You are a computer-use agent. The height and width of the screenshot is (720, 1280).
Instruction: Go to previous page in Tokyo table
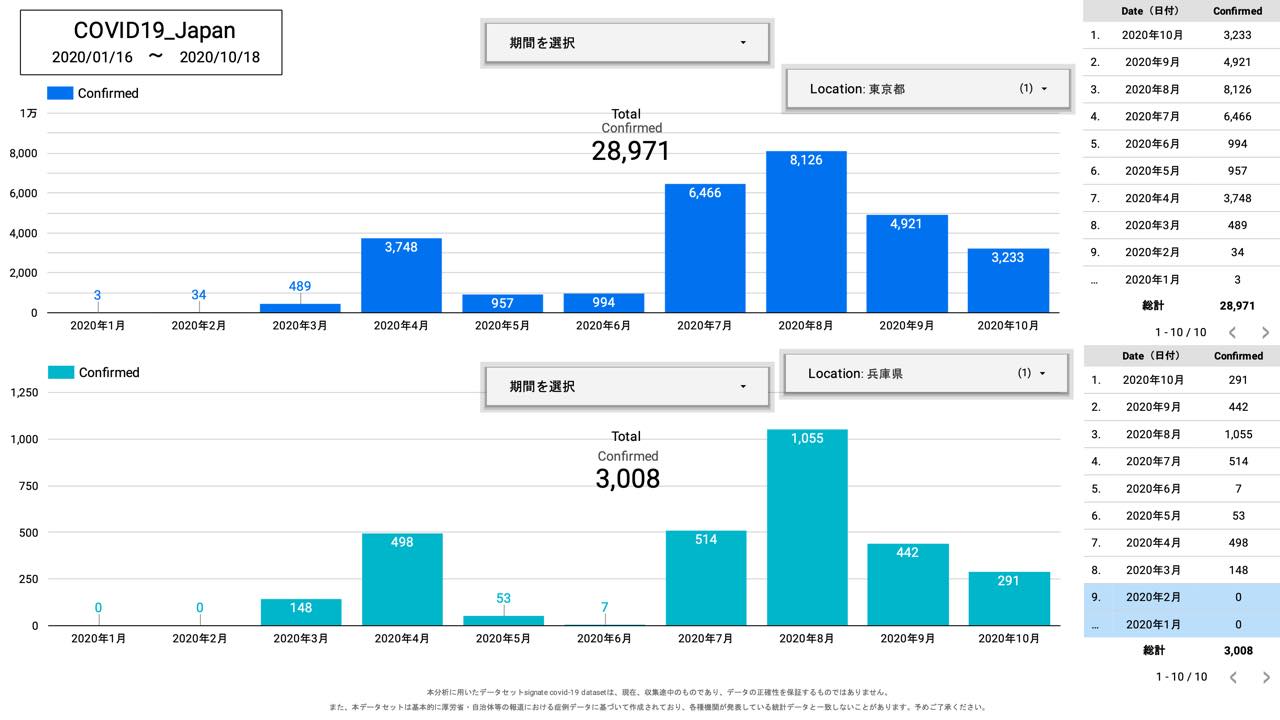click(x=1232, y=332)
